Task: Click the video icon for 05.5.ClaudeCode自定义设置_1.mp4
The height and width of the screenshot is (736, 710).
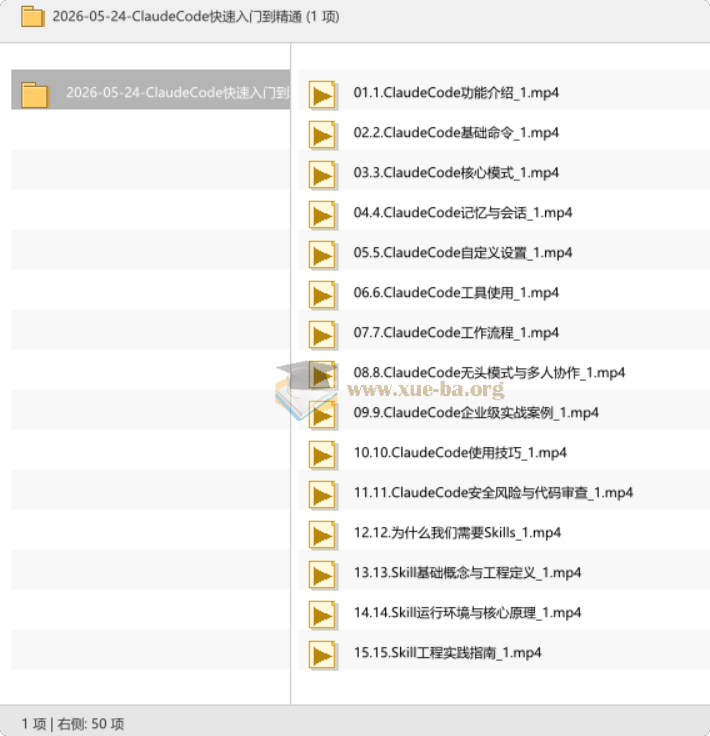Action: click(322, 255)
